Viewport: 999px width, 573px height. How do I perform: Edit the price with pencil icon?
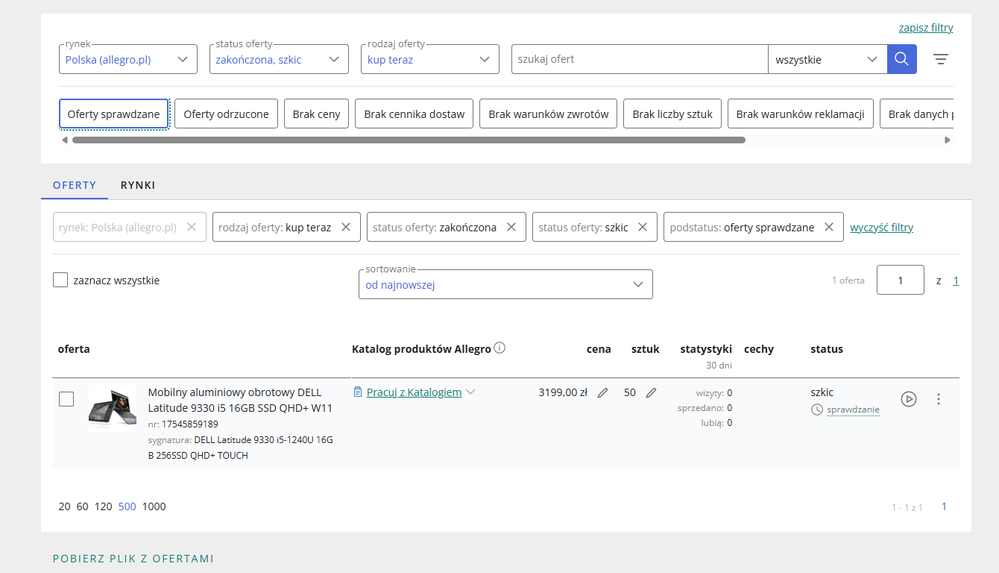[x=602, y=393]
